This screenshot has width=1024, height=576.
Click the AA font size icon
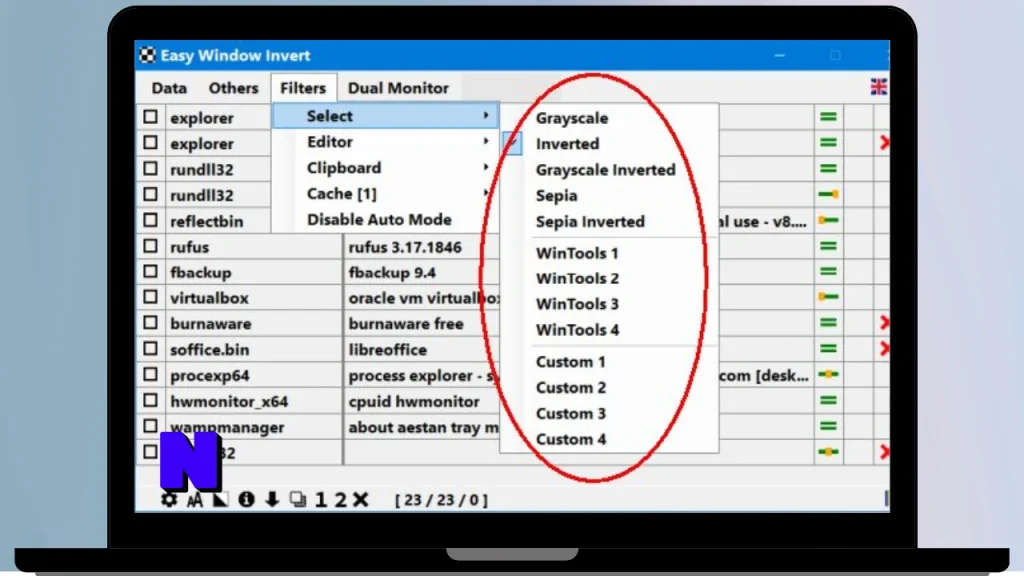195,500
